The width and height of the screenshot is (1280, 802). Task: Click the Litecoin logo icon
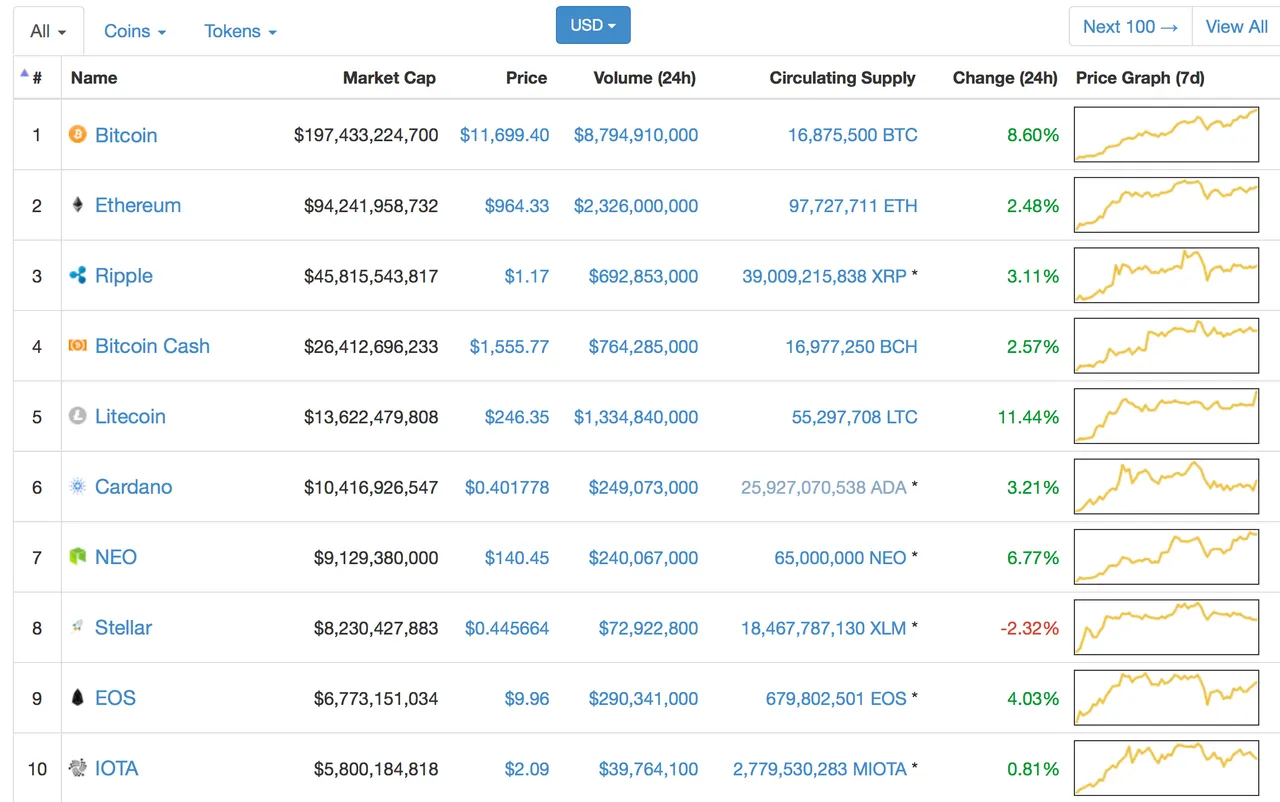pos(77,416)
